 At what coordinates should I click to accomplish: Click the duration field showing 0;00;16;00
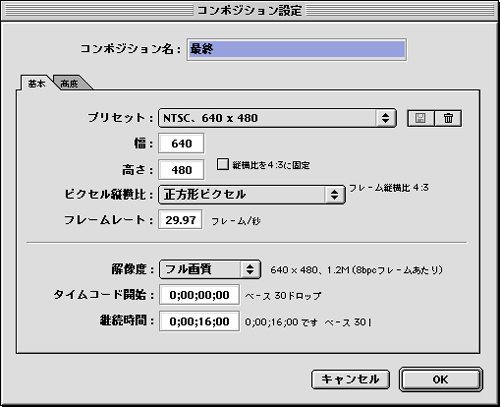click(199, 322)
